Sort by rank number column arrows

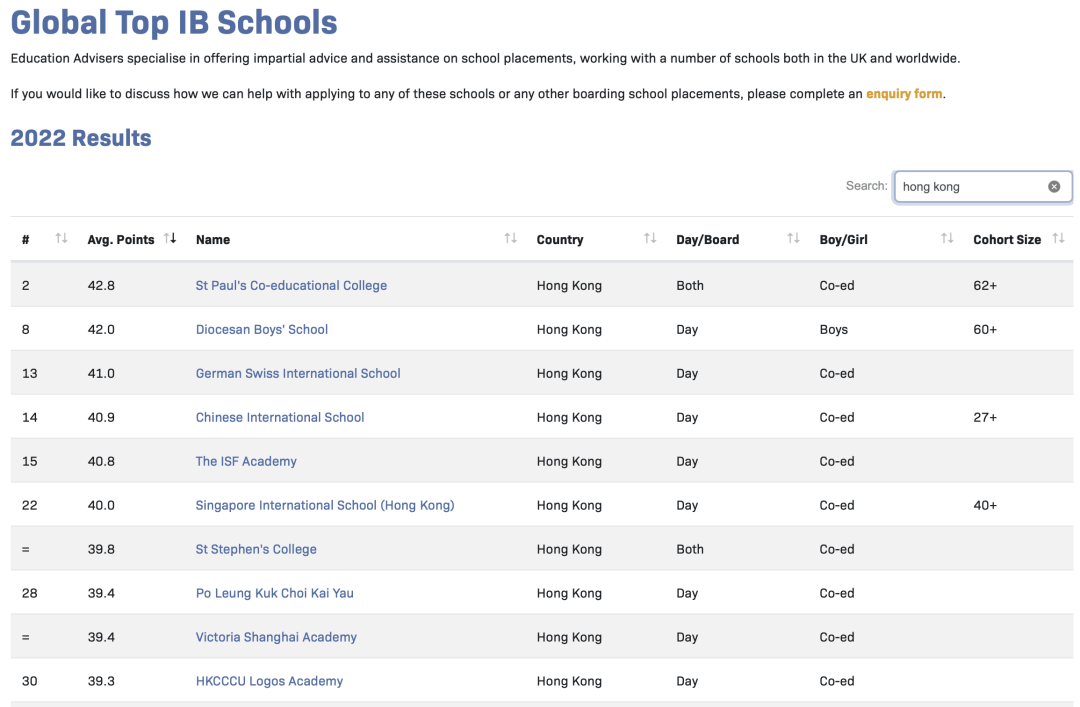[61, 239]
